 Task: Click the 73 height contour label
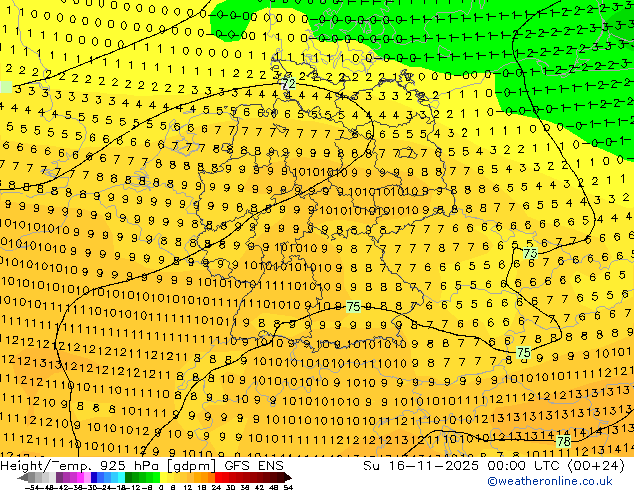click(x=530, y=253)
